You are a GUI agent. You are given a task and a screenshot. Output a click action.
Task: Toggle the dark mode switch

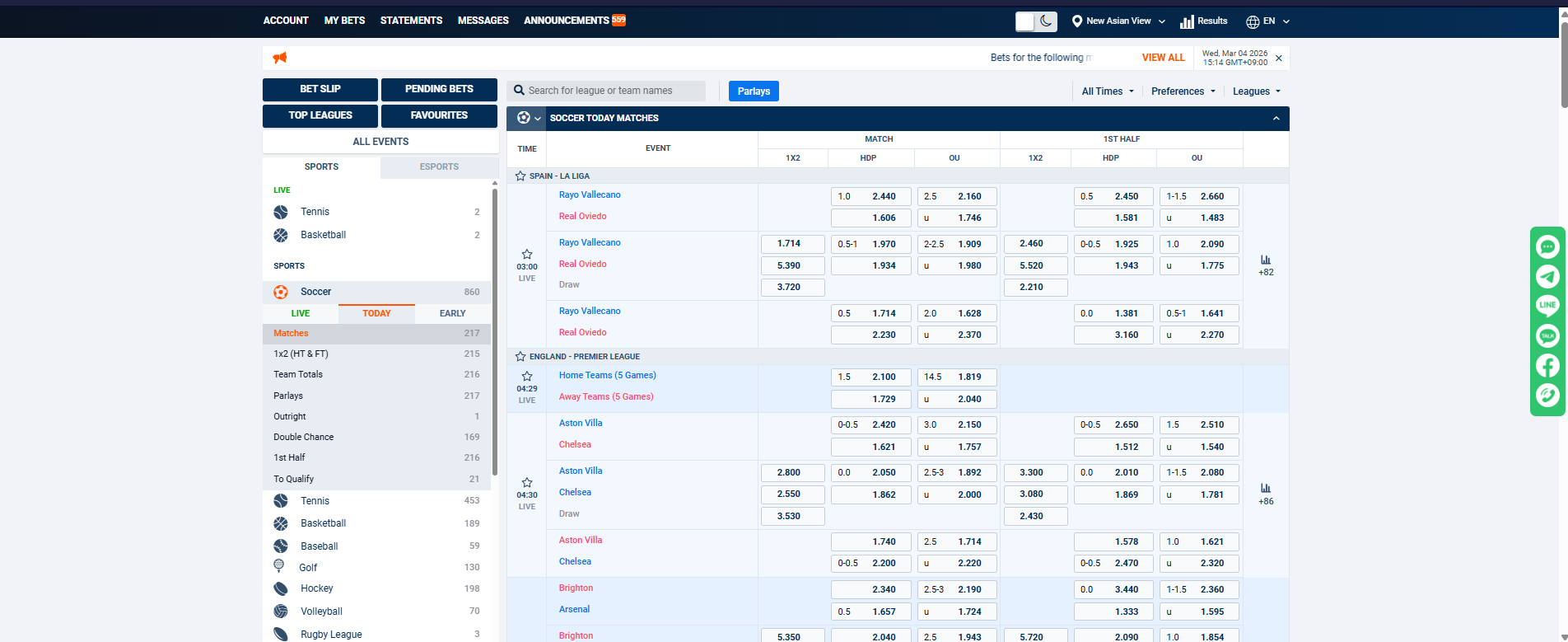(1035, 21)
